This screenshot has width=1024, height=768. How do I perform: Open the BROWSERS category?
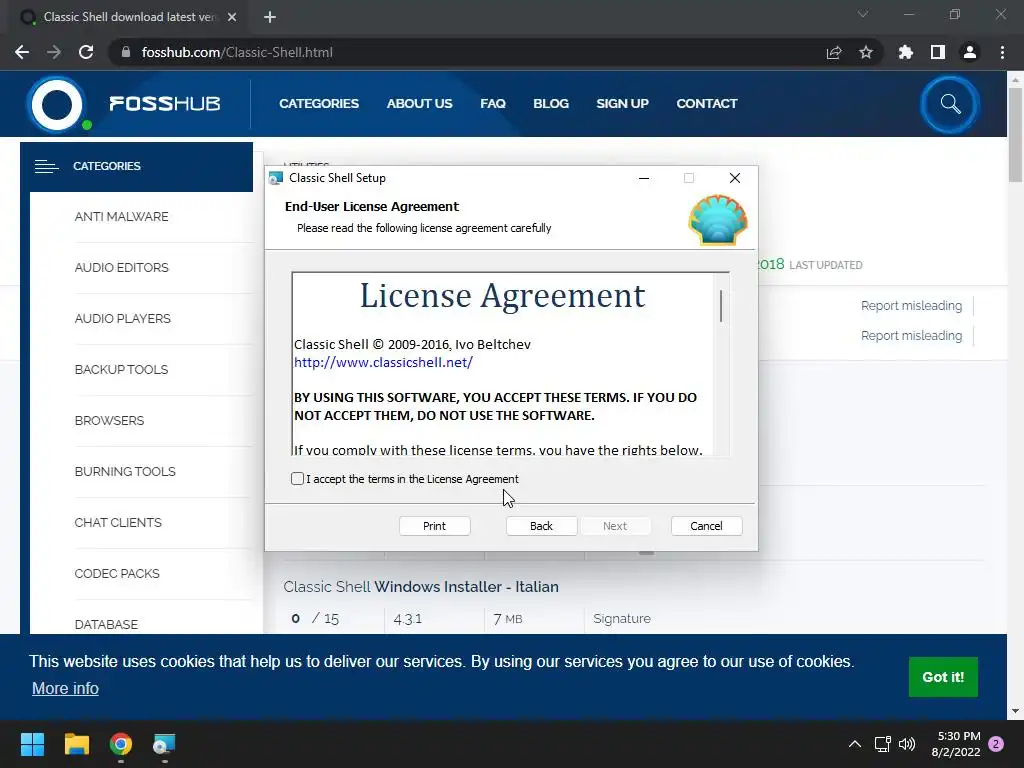click(x=109, y=421)
